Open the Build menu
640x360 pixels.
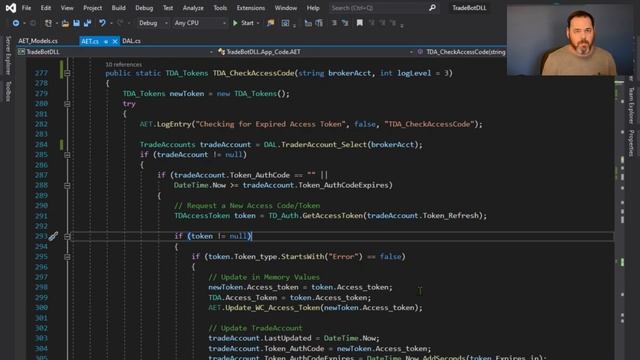(x=119, y=8)
